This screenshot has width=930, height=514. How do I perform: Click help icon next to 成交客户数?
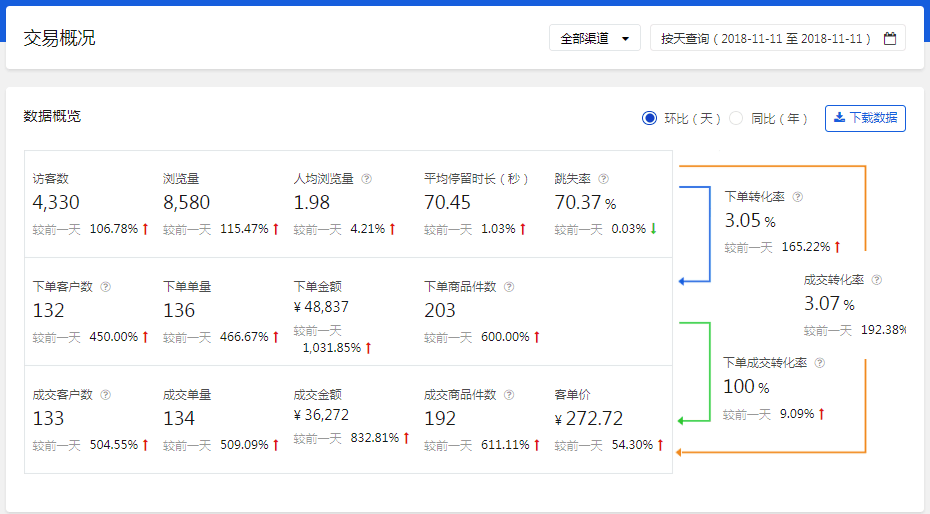[106, 395]
